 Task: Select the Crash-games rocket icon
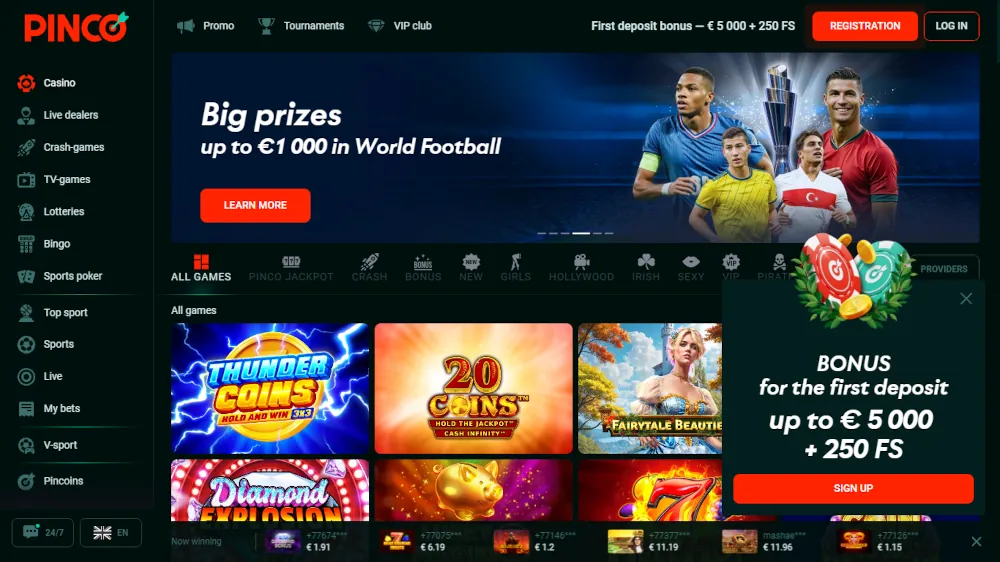pos(26,147)
